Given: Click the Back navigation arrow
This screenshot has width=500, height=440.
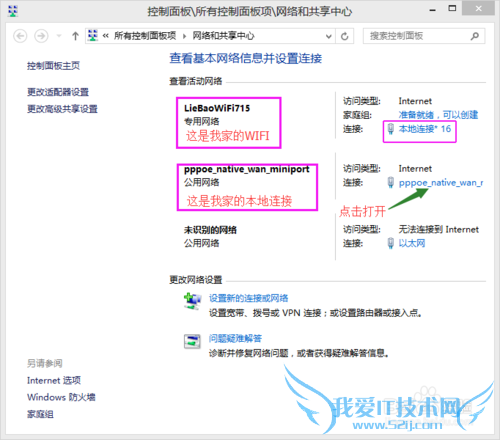Looking at the screenshot, I should 20,36.
